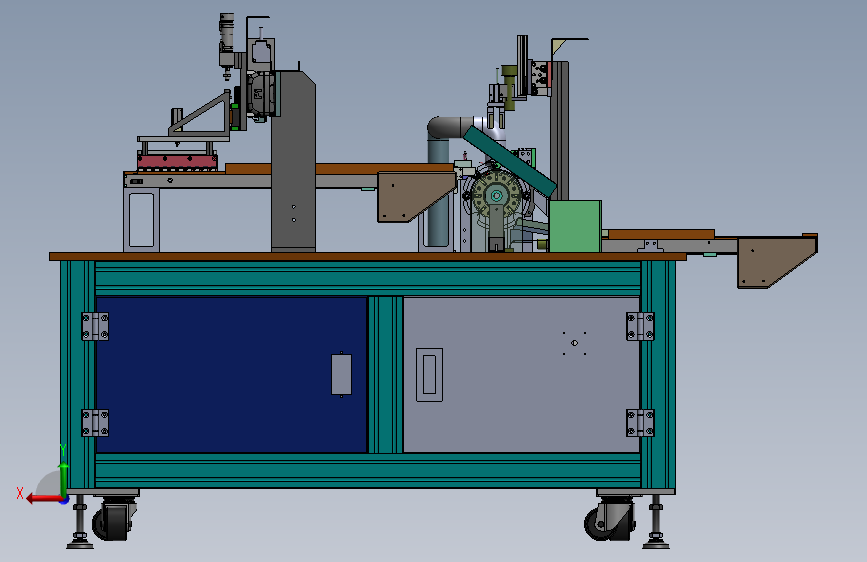Screen dimensions: 867x562
Task: Select the gray cabinet door panel
Action: click(x=521, y=374)
